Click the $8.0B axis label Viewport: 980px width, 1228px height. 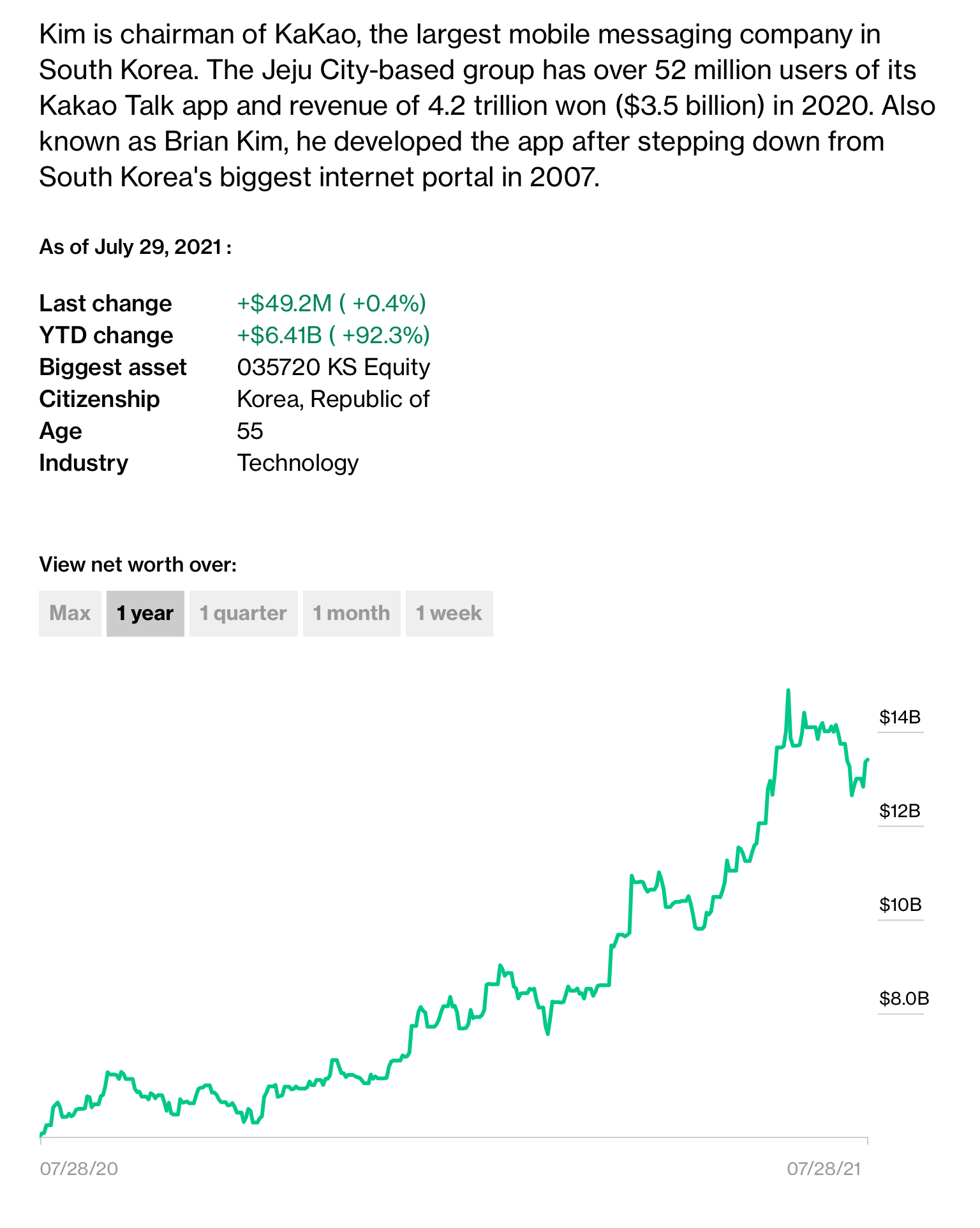903,999
